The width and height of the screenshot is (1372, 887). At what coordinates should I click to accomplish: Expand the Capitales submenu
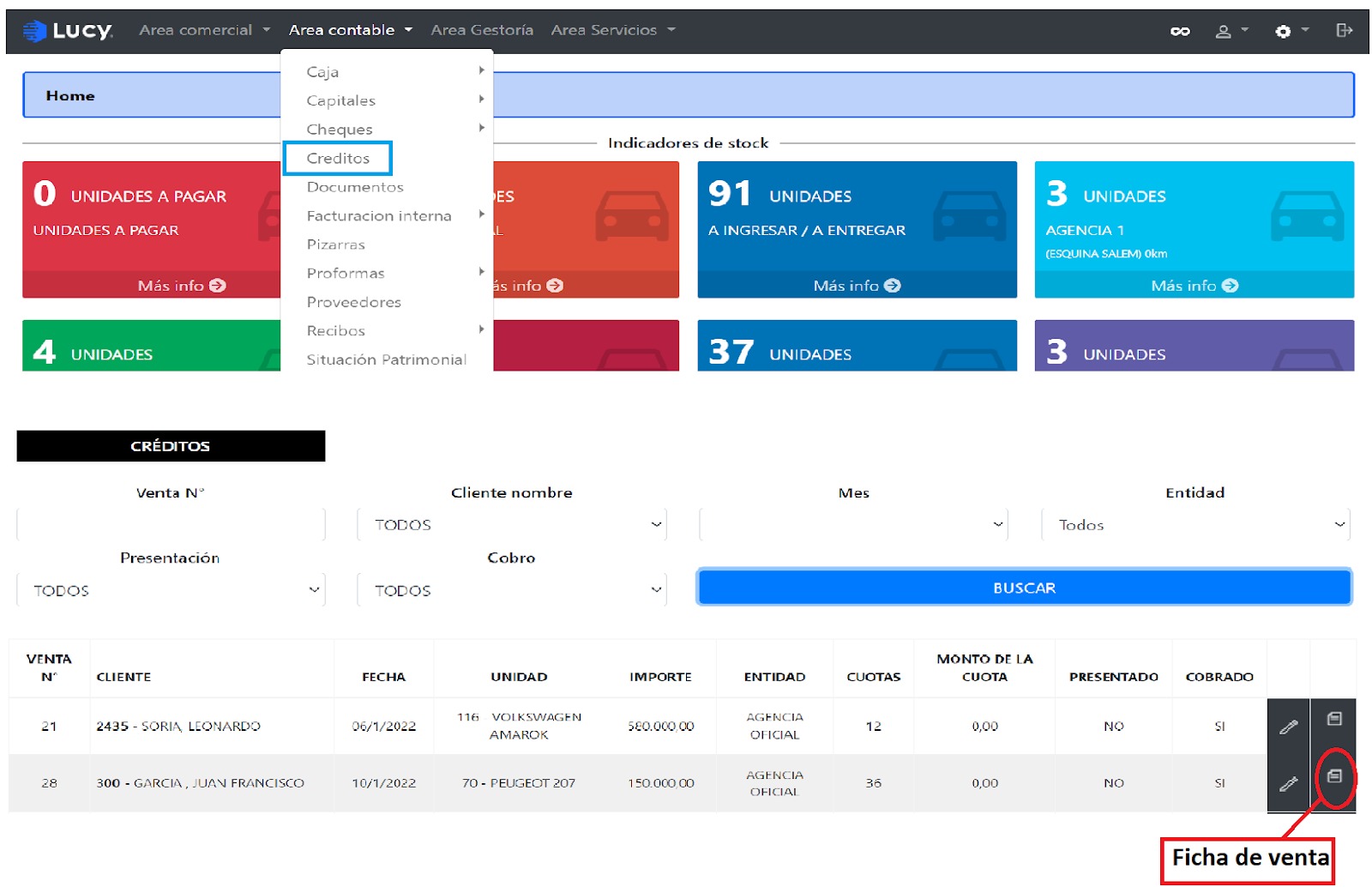387,100
